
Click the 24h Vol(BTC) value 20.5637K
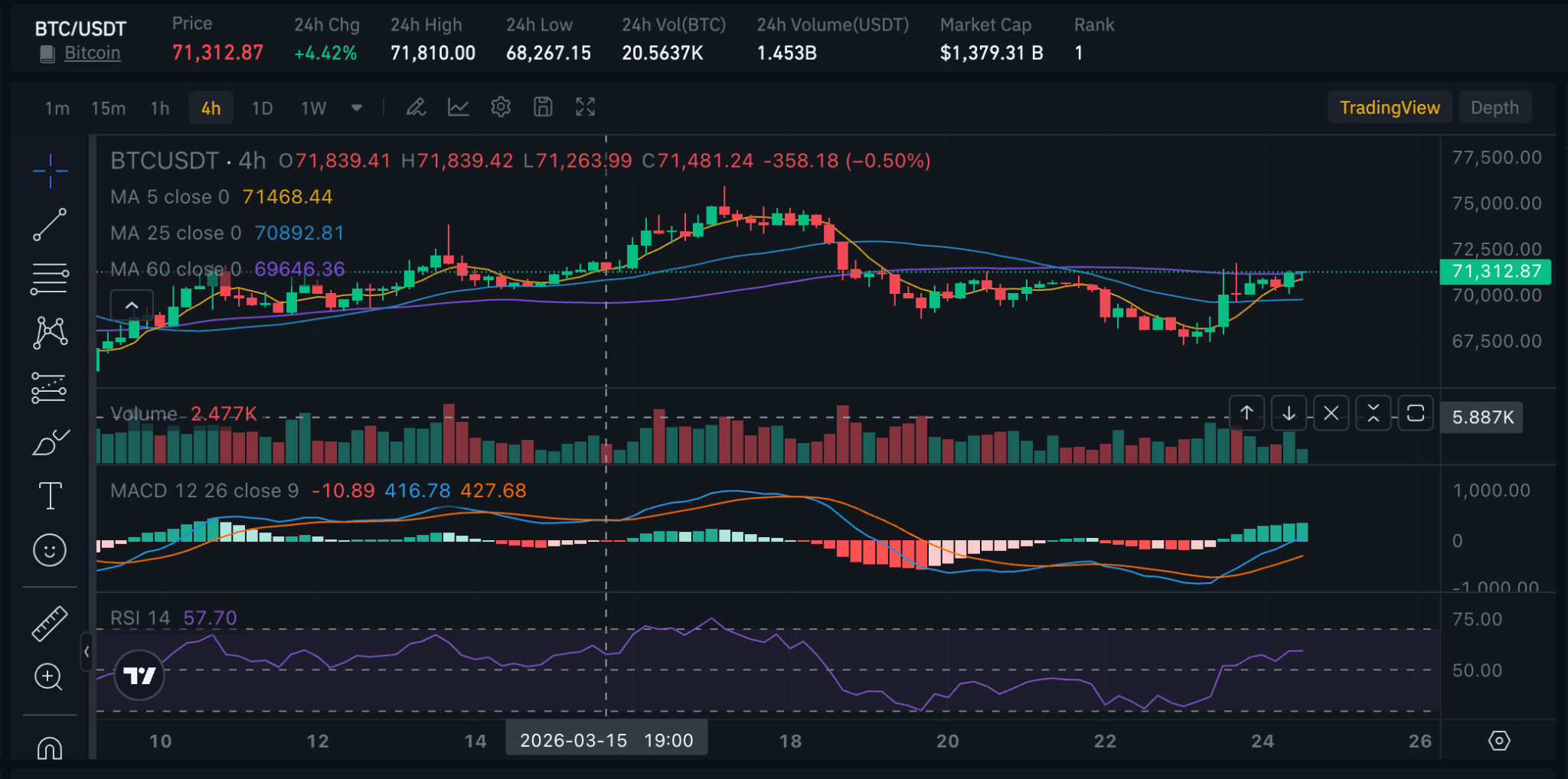pyautogui.click(x=662, y=53)
